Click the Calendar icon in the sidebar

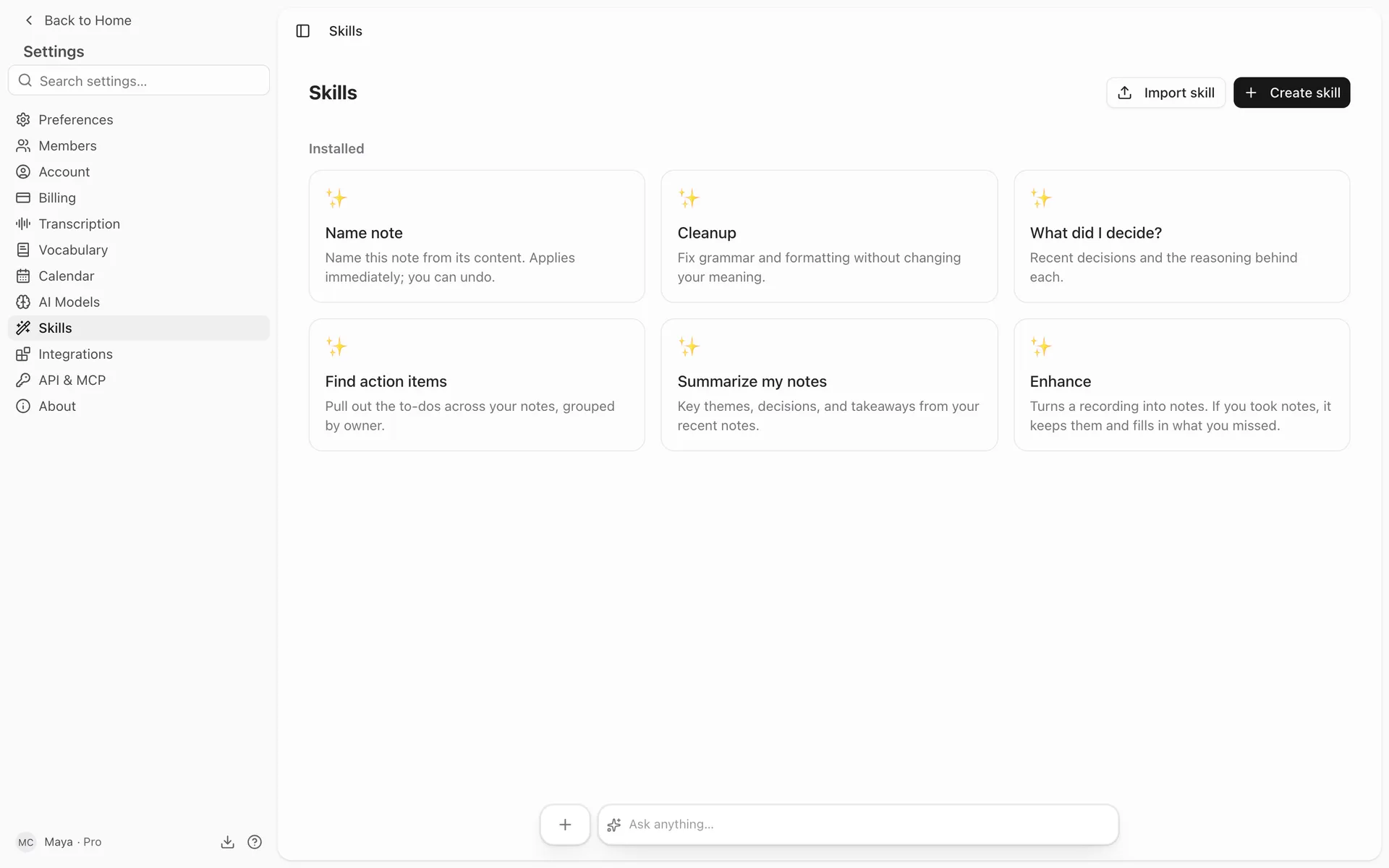point(23,276)
